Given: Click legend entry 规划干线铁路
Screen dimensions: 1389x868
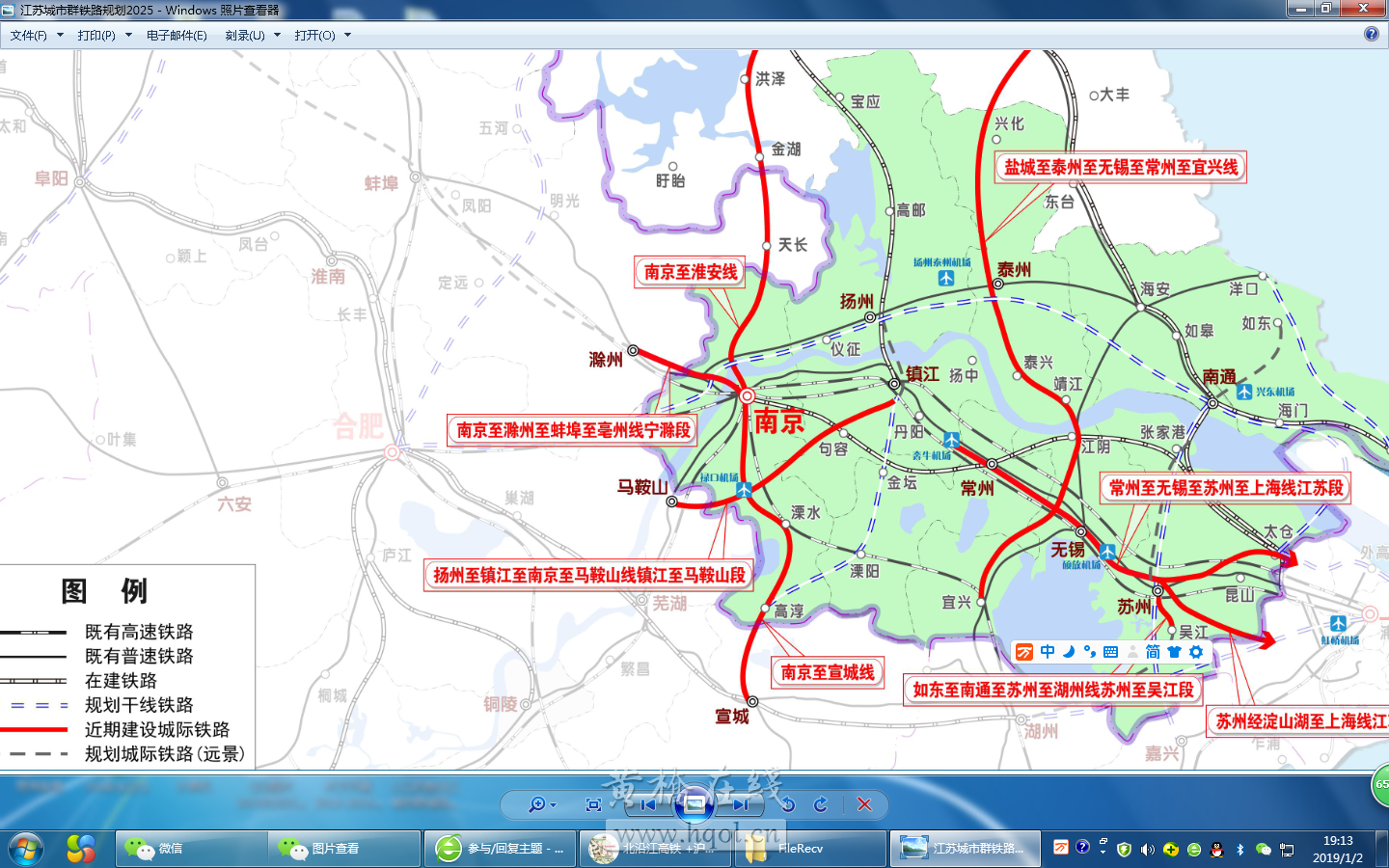Looking at the screenshot, I should [x=139, y=705].
